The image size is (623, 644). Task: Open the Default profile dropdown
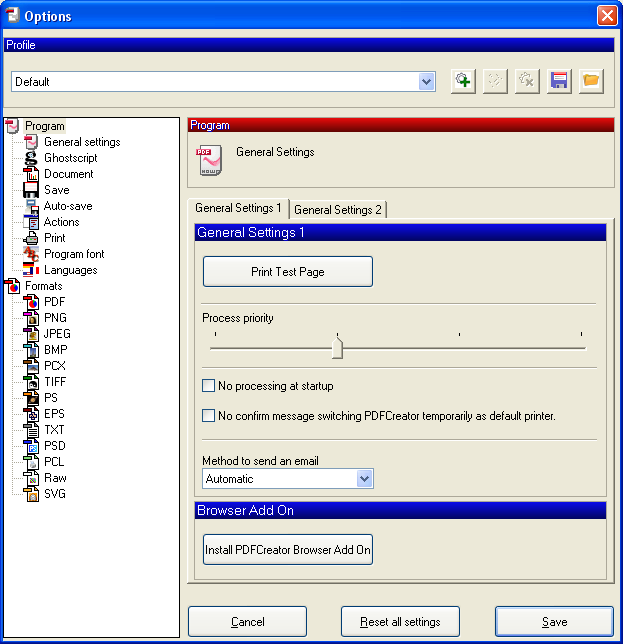(x=427, y=81)
